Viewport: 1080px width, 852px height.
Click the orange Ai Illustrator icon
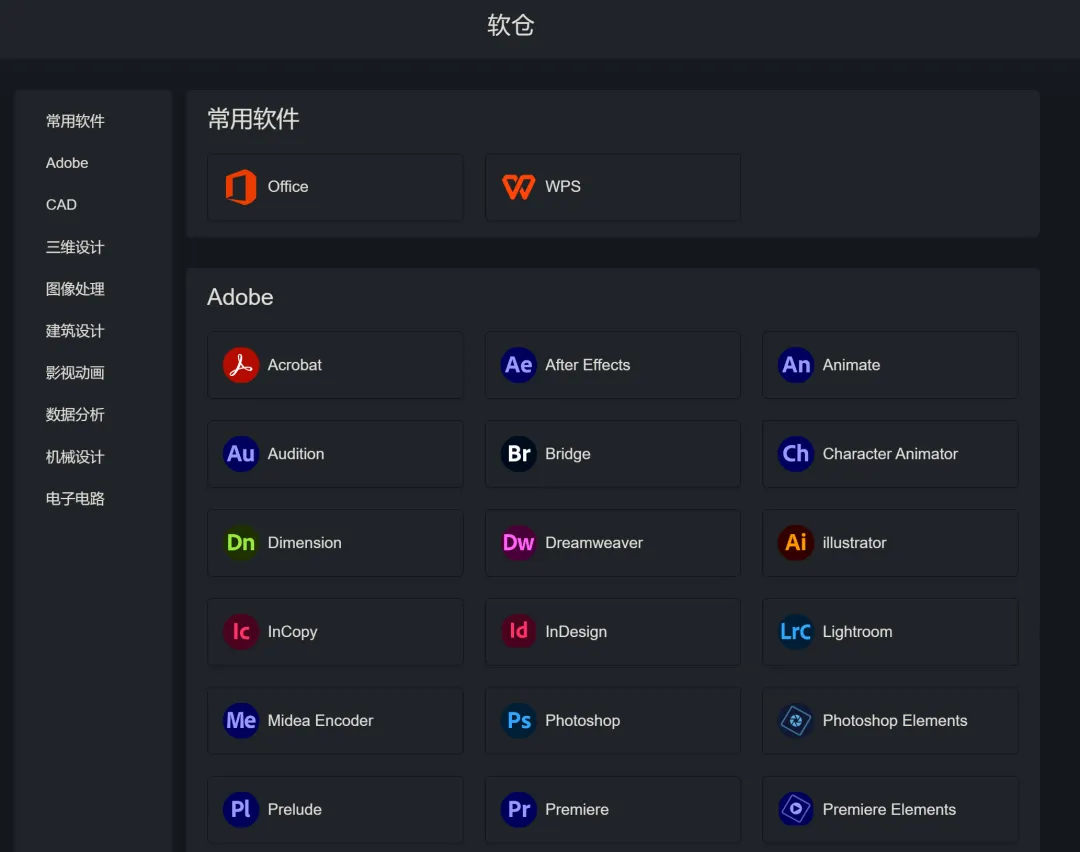(796, 543)
